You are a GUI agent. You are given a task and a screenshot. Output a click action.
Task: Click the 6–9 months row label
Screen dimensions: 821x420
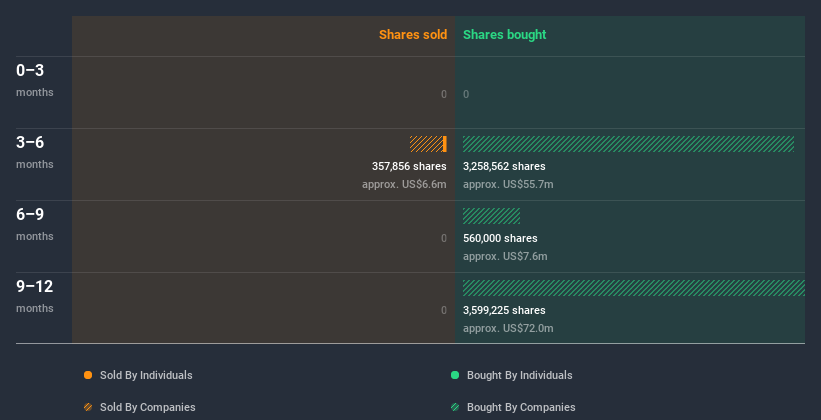[x=35, y=224]
